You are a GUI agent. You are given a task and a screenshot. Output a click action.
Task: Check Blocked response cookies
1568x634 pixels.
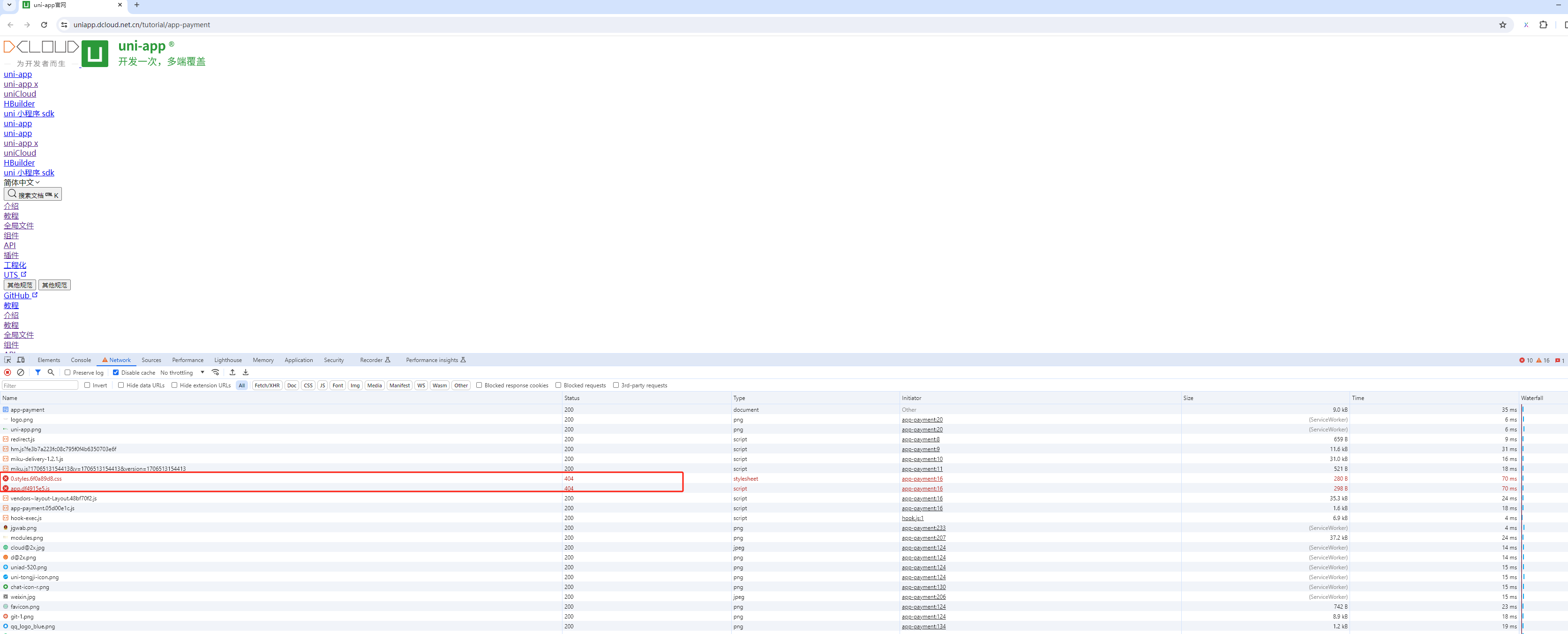click(479, 385)
